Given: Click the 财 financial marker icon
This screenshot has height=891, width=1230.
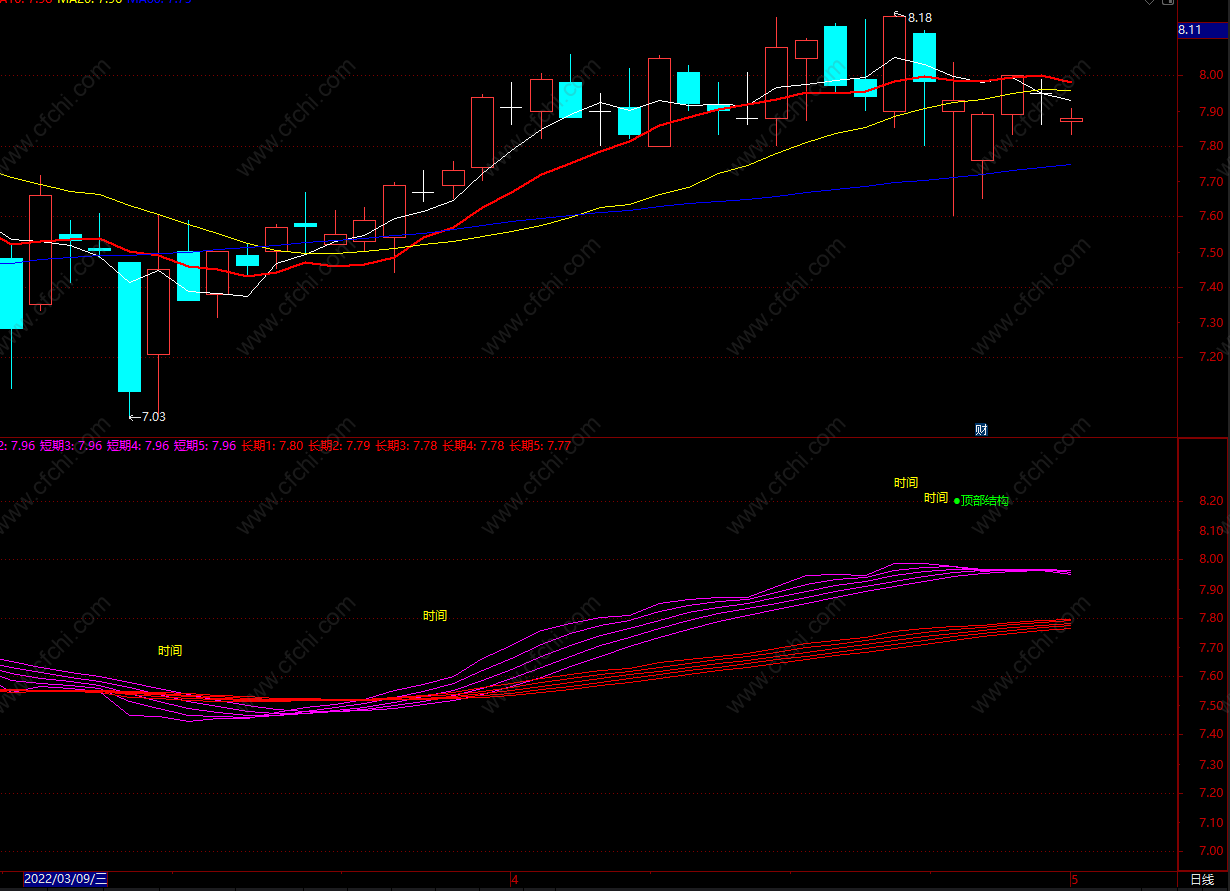Looking at the screenshot, I should click(981, 430).
